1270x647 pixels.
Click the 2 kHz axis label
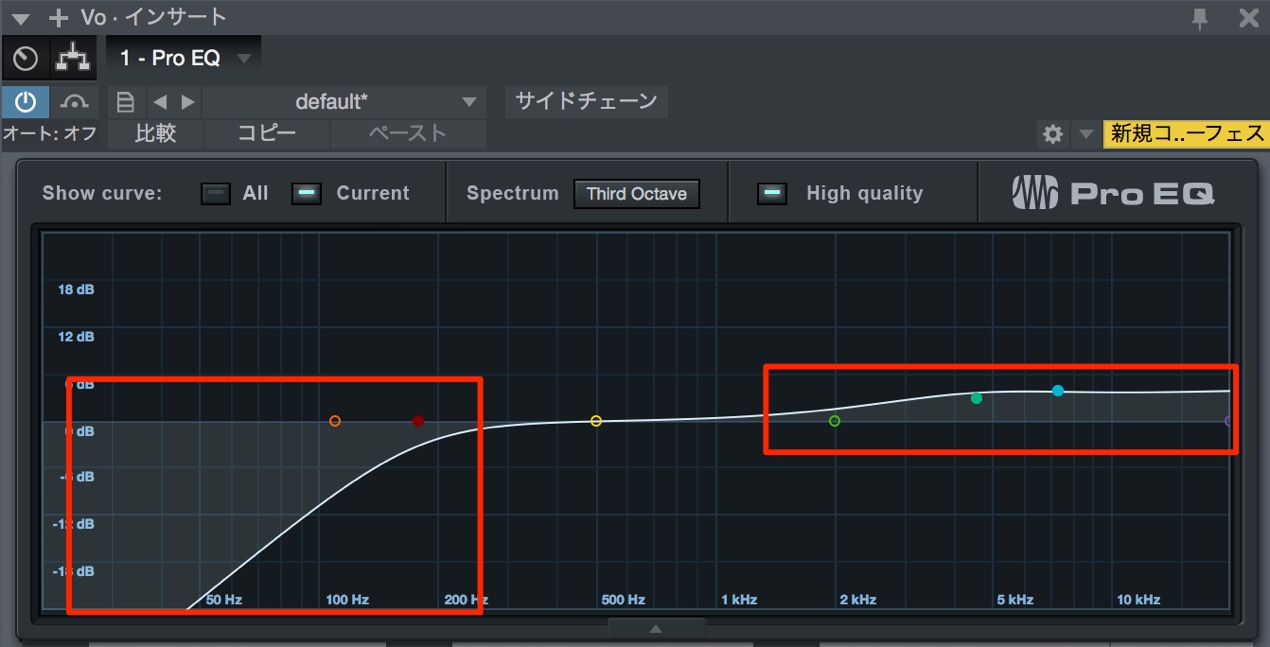point(858,600)
